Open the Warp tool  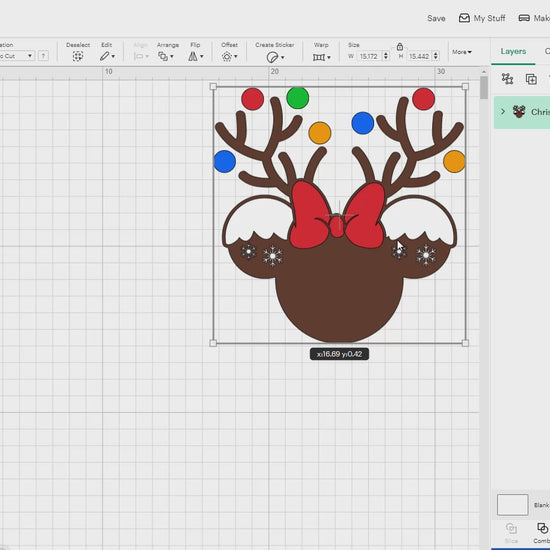(321, 57)
